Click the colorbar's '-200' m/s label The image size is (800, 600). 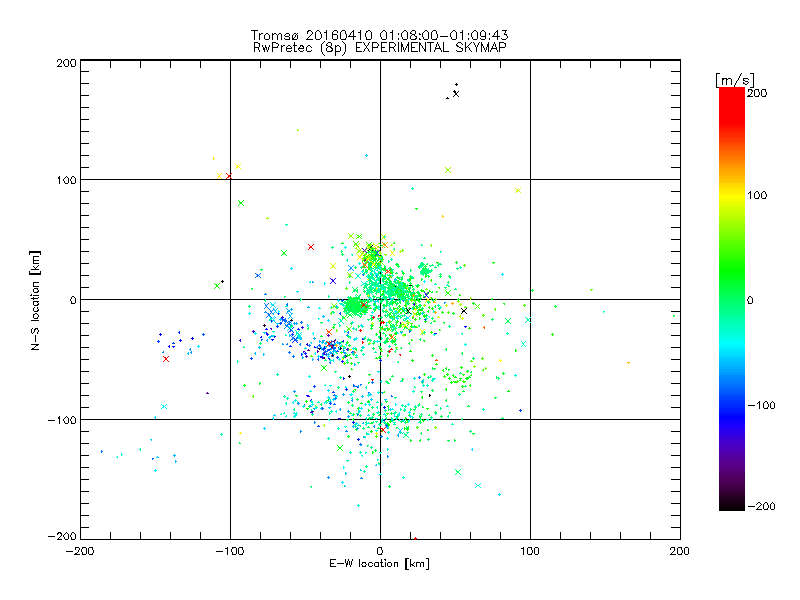click(761, 506)
